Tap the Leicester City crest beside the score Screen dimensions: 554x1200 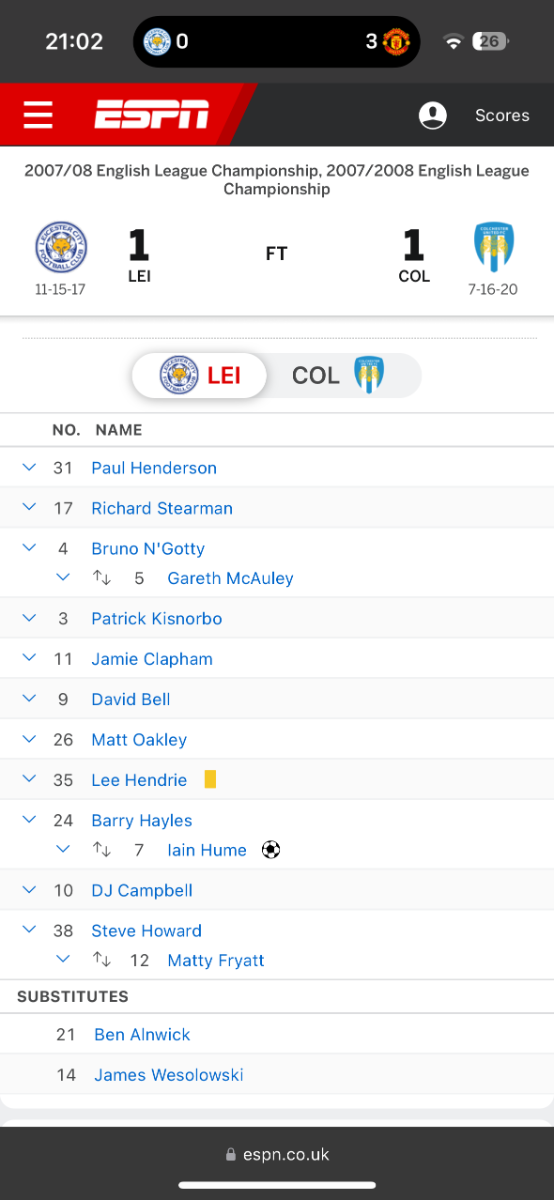61,248
